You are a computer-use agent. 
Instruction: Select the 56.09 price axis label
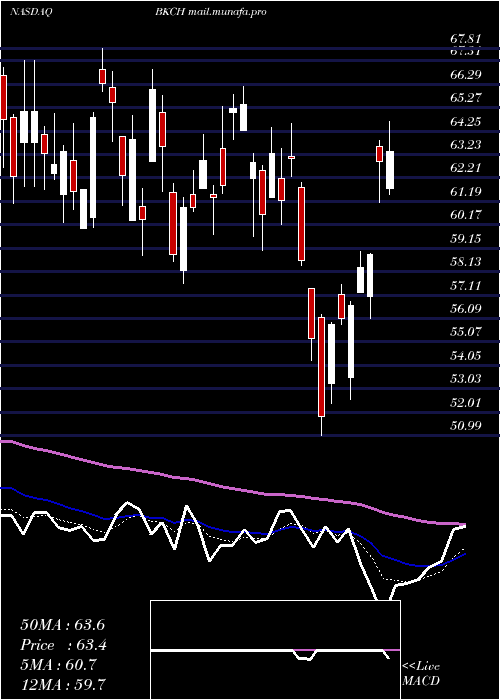coord(466,308)
